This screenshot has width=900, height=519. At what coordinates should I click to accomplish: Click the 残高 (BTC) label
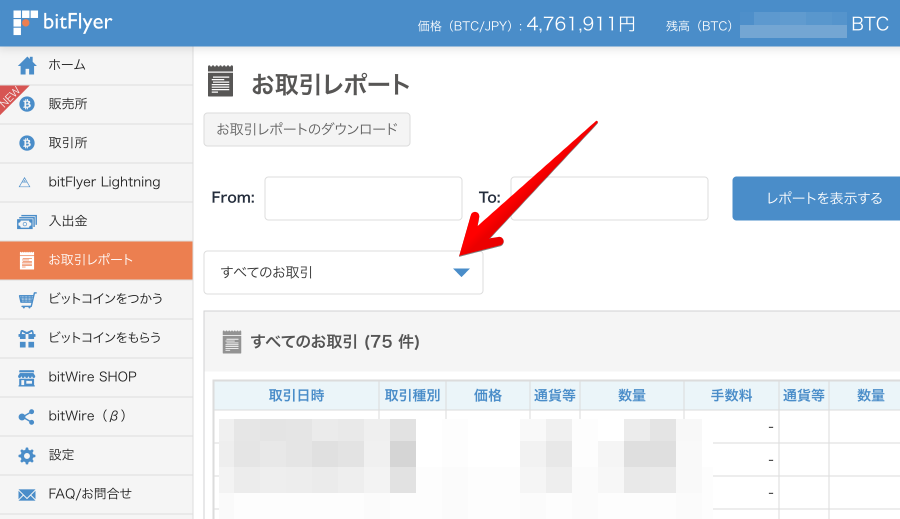pyautogui.click(x=699, y=26)
